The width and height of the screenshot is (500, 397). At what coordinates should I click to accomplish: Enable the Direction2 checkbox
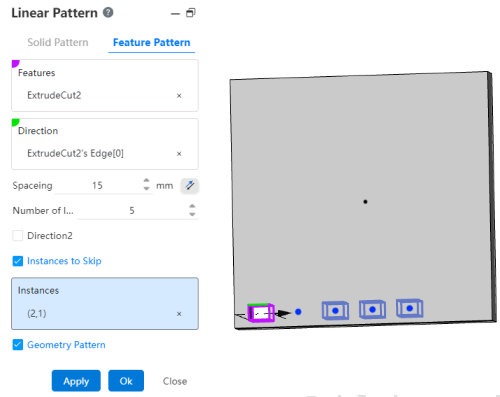tap(18, 236)
